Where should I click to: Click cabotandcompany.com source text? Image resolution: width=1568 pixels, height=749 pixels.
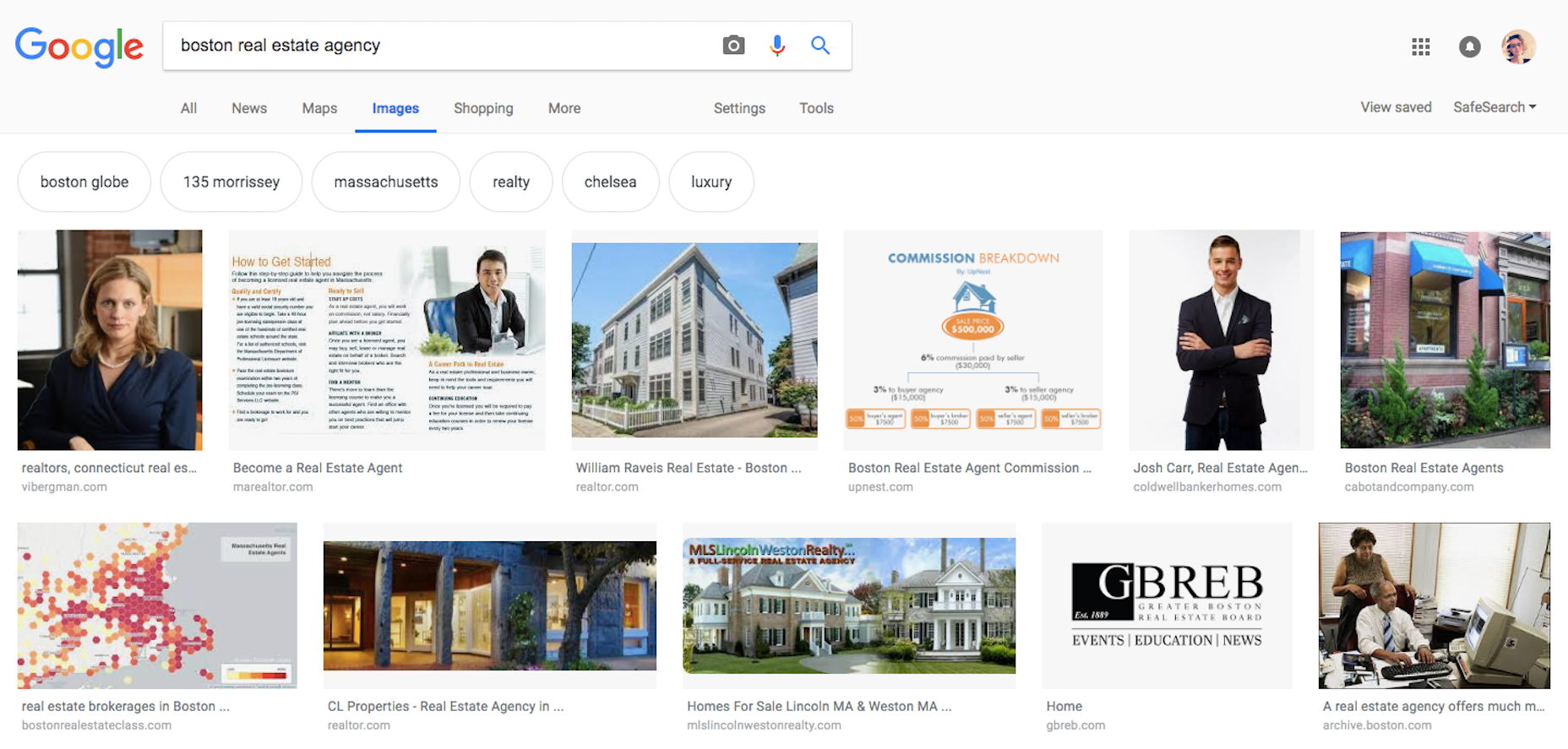pyautogui.click(x=1408, y=487)
